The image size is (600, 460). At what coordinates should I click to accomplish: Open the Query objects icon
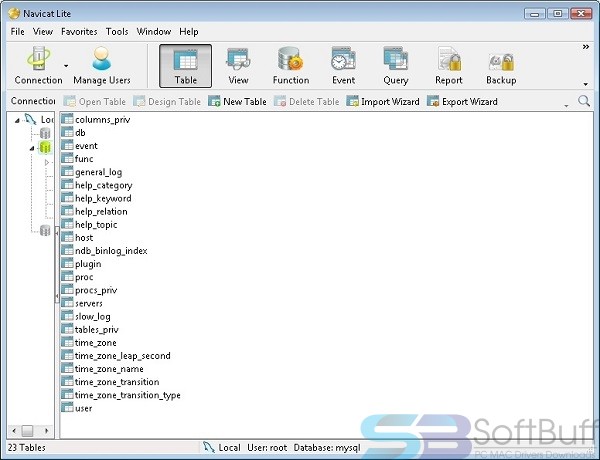point(396,66)
